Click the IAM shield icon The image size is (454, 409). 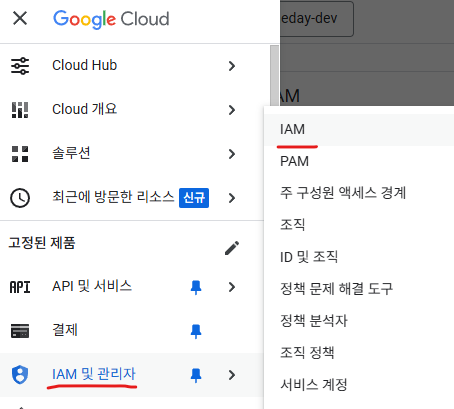pos(20,375)
